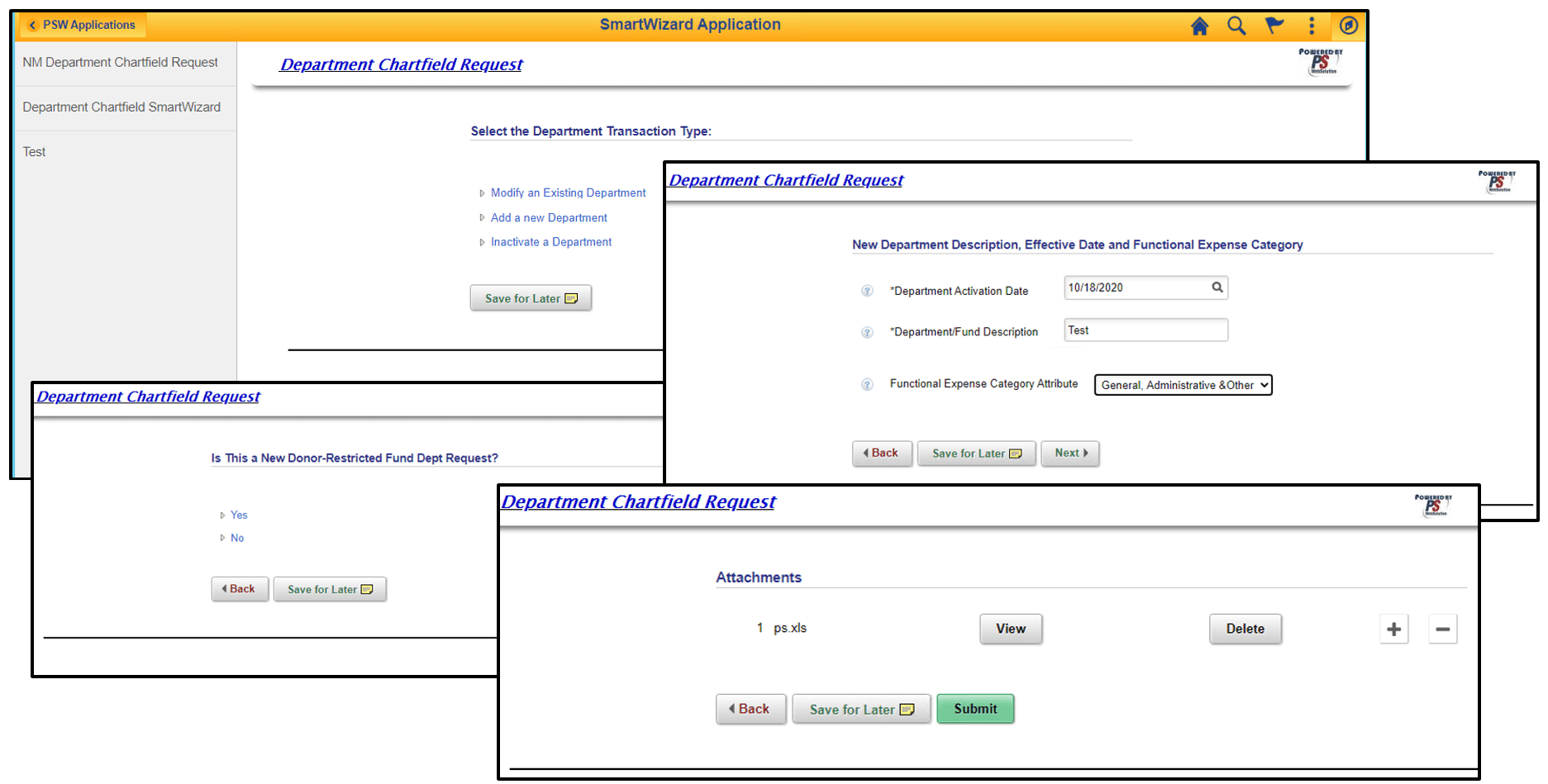Click the calendar lookup magnifier for Department Activation Date

[x=1217, y=287]
